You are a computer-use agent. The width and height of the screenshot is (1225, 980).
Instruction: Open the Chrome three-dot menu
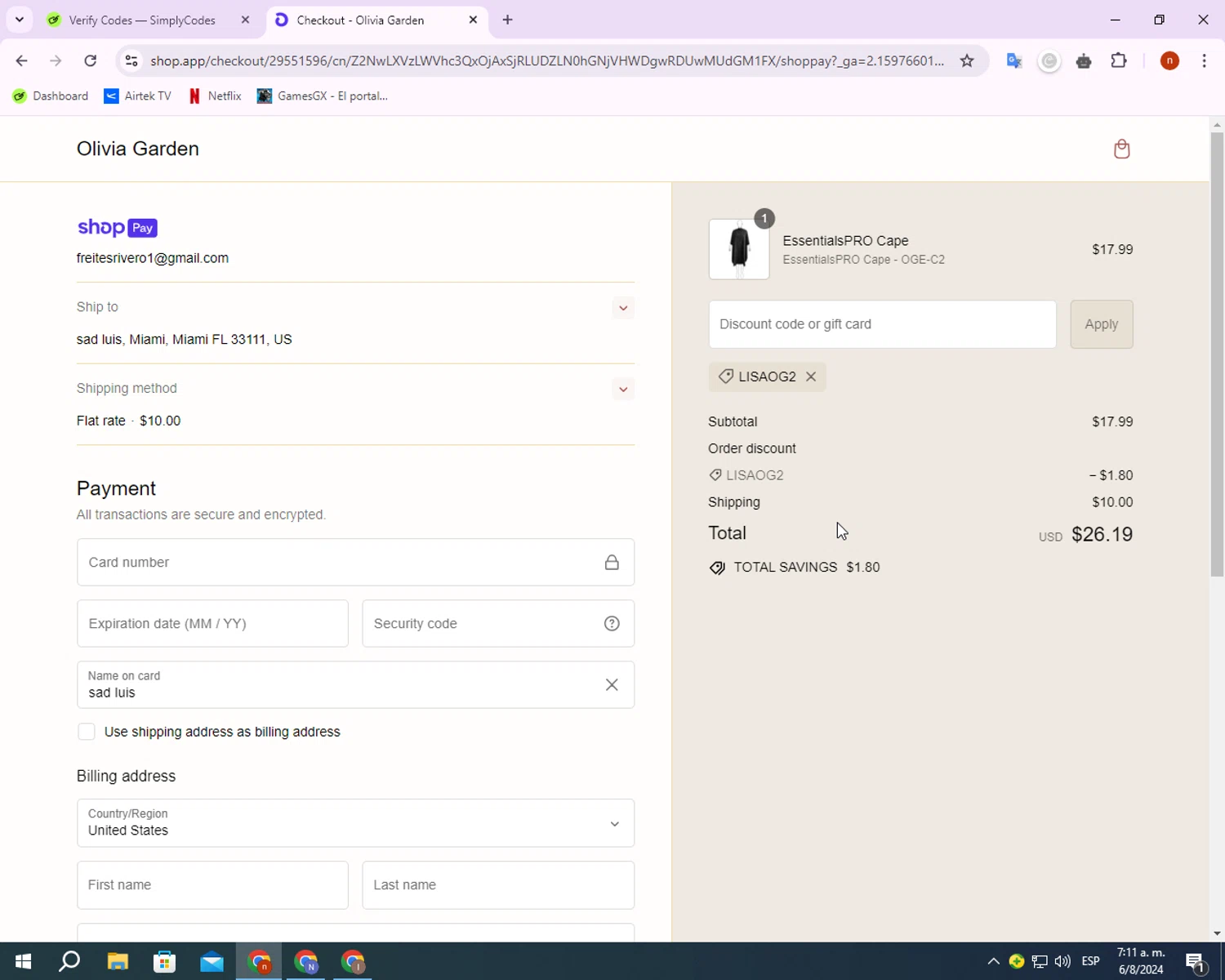pos(1205,61)
